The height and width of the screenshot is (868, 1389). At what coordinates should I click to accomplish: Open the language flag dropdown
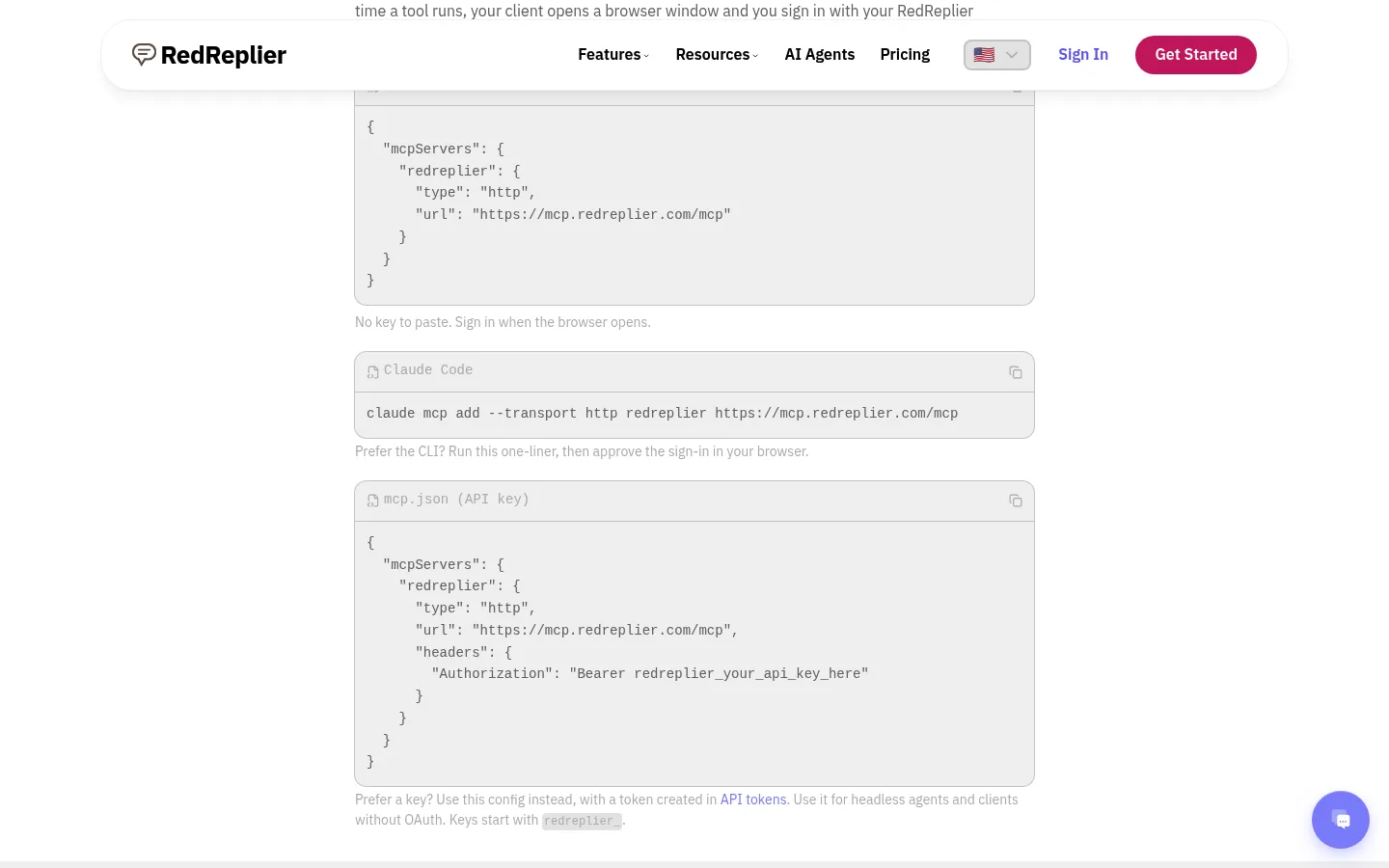[996, 55]
